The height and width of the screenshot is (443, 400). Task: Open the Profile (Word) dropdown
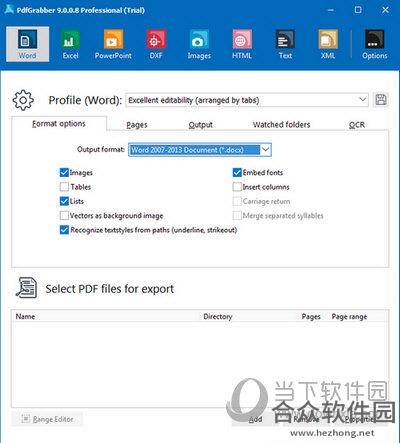[247, 100]
